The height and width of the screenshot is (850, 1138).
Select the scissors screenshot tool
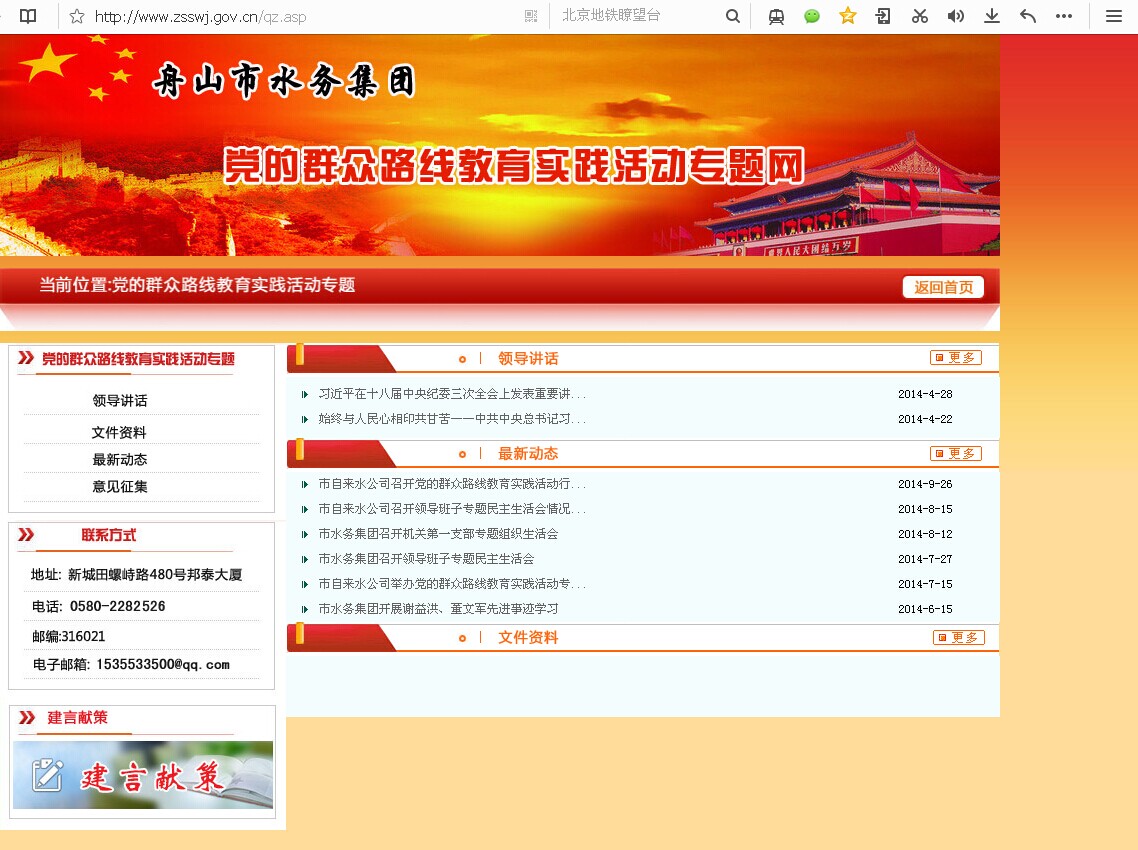(920, 16)
